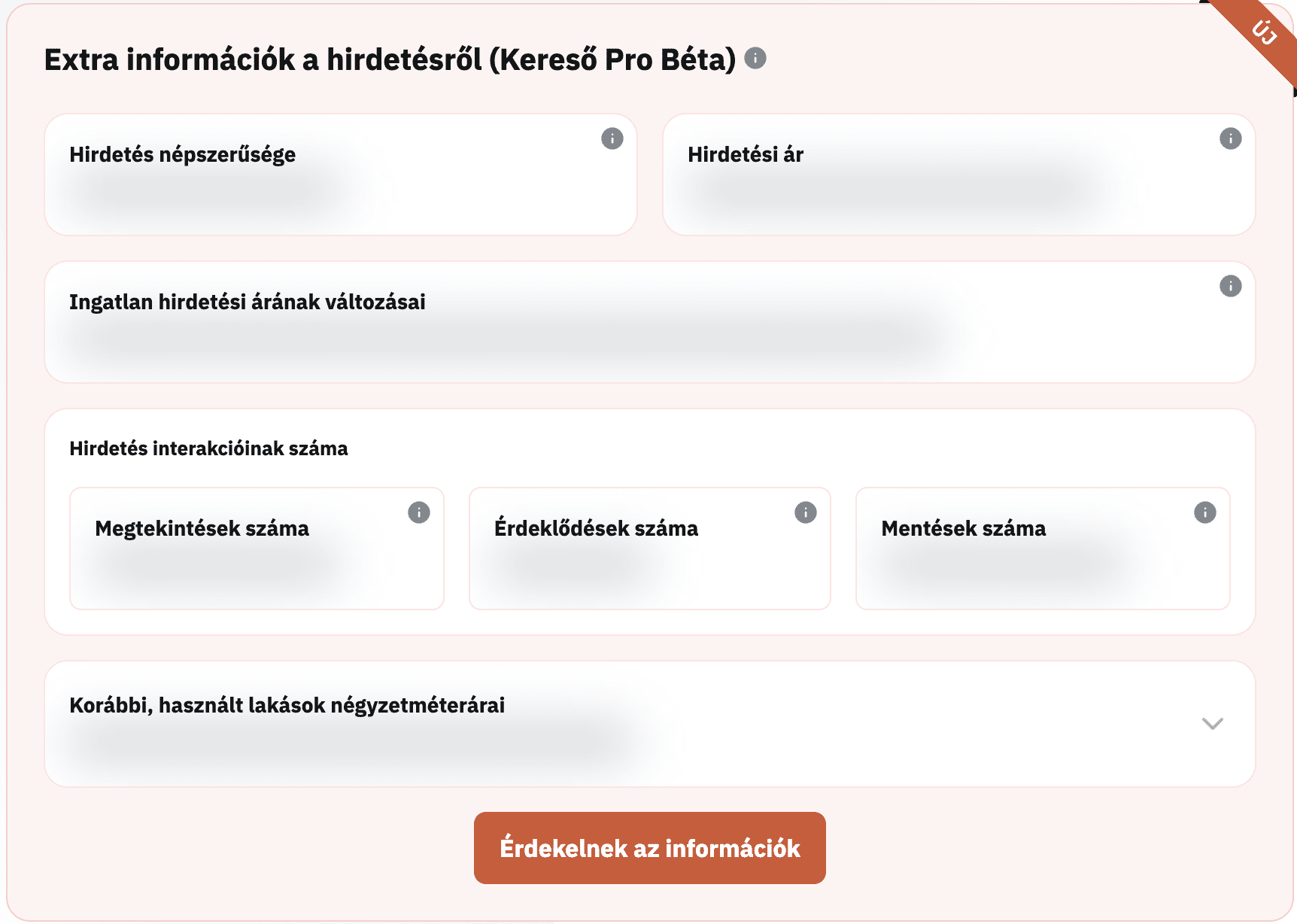This screenshot has height=924, width=1297.
Task: Click the info icon beside the main heading
Action: pyautogui.click(x=755, y=58)
